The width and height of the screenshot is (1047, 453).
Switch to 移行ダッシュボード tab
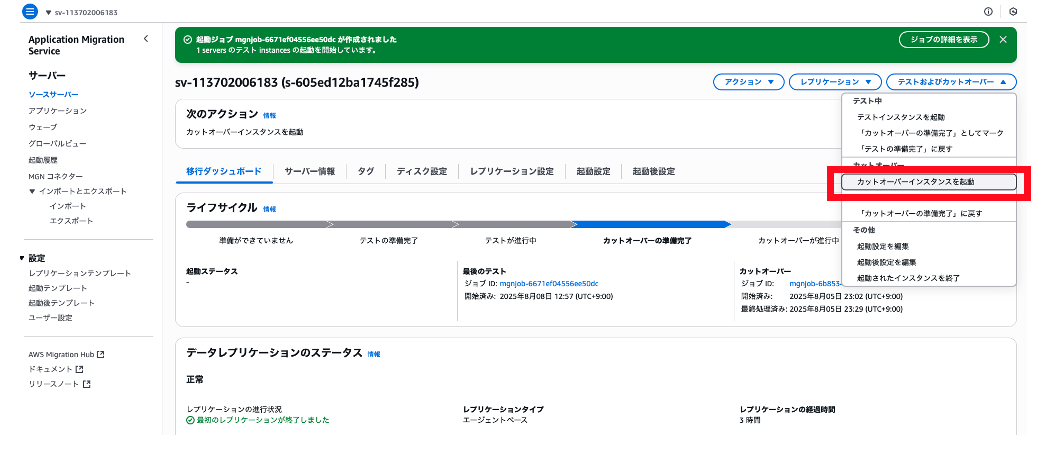(x=224, y=172)
